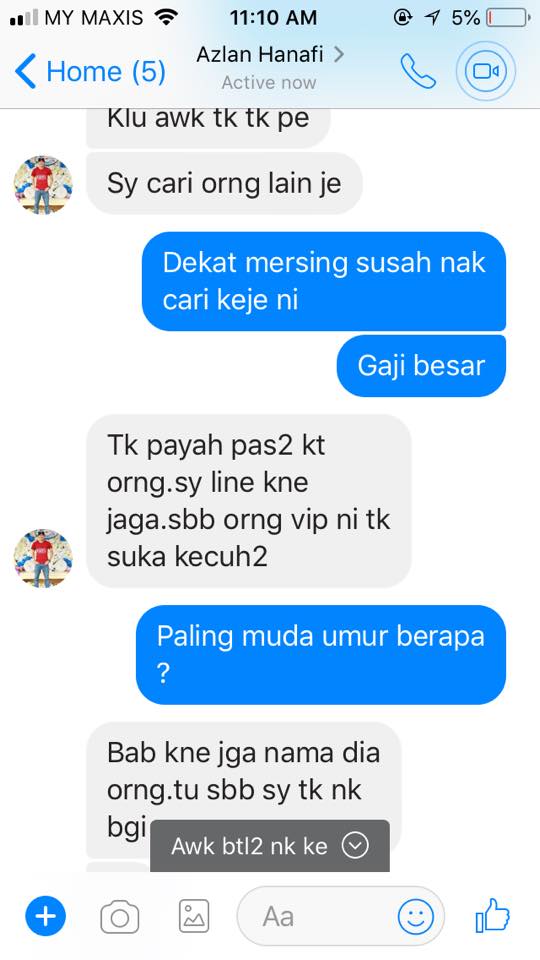Viewport: 540px width, 960px height.
Task: Select the "Gaji besar" sent message bubble
Action: point(421,366)
